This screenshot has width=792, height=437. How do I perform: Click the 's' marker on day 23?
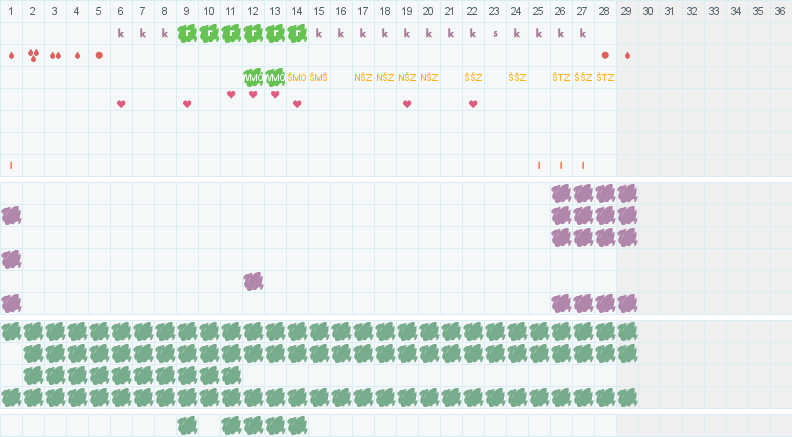495,33
